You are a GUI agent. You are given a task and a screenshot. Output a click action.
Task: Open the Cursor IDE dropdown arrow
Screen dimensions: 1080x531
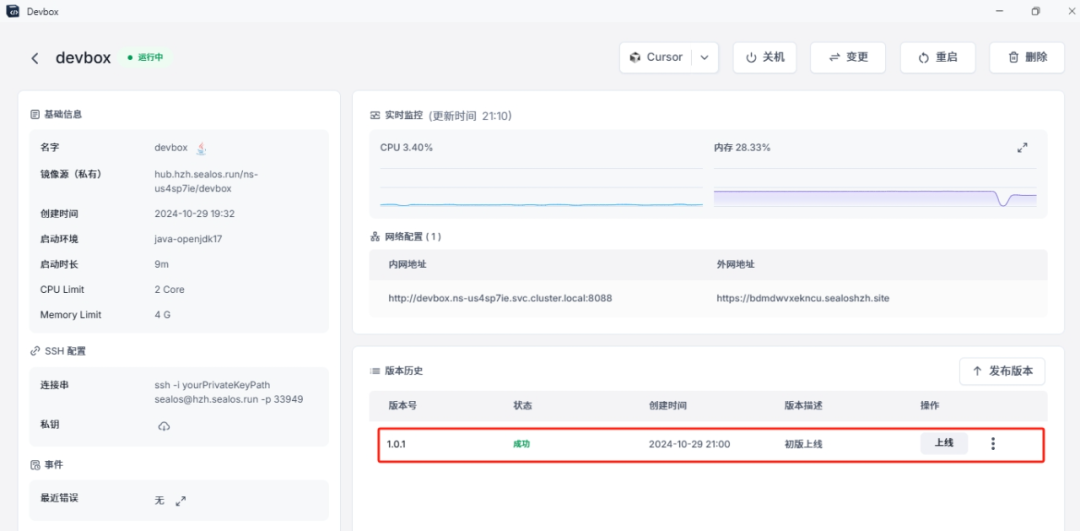point(704,58)
